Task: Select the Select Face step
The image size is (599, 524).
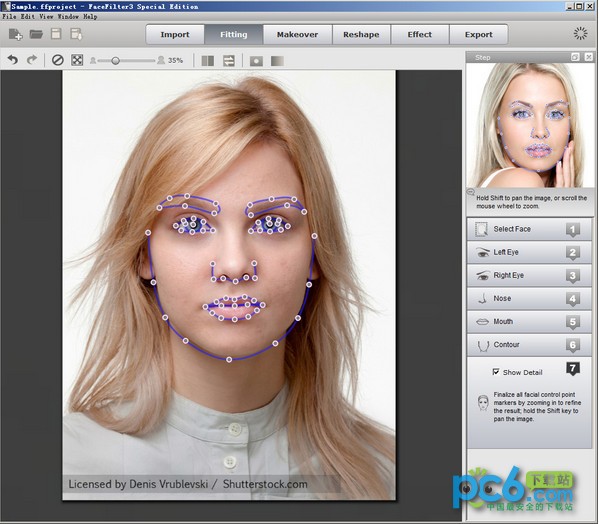Action: [529, 229]
